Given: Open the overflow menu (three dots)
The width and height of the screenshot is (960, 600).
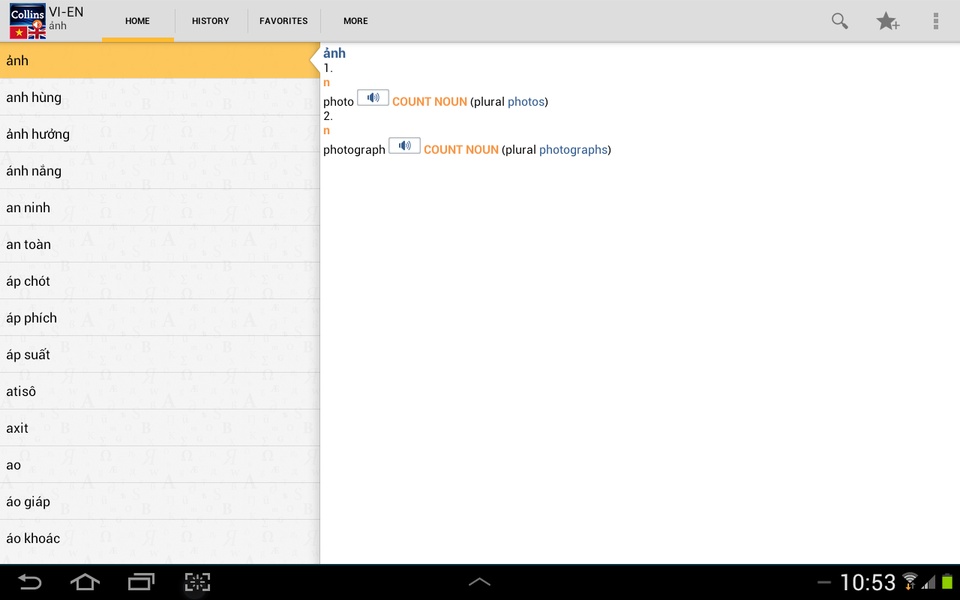Looking at the screenshot, I should [x=936, y=21].
